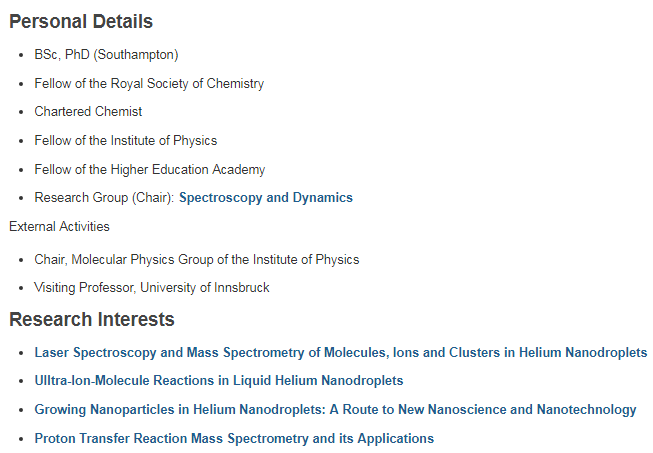Click the Research Interests heading
The height and width of the screenshot is (453, 653).
tap(92, 320)
